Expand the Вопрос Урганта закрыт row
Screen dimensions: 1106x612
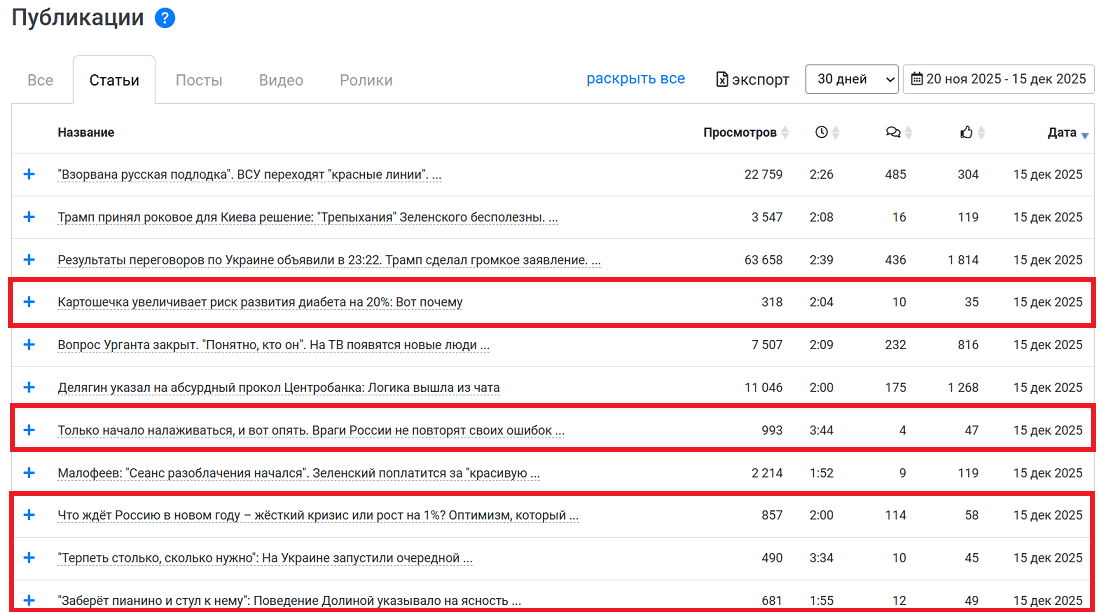tap(29, 345)
